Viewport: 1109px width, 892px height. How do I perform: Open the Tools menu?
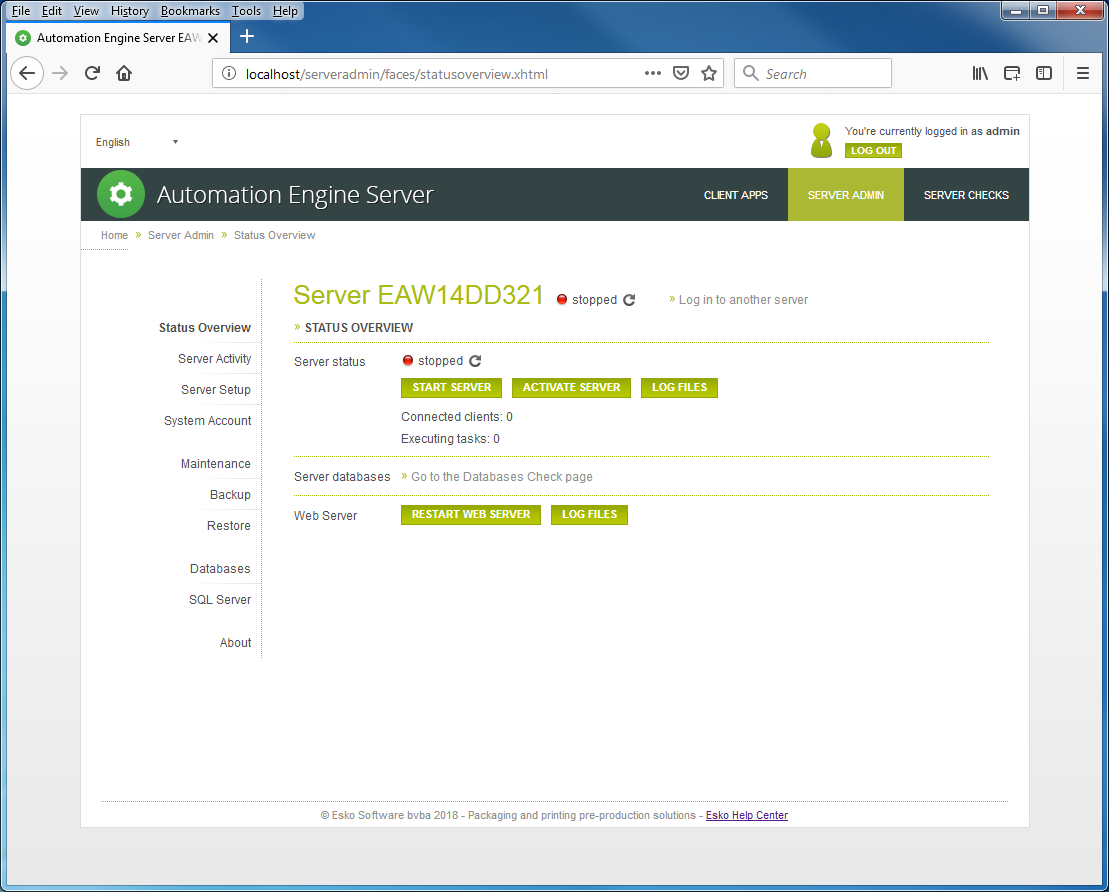click(x=246, y=10)
